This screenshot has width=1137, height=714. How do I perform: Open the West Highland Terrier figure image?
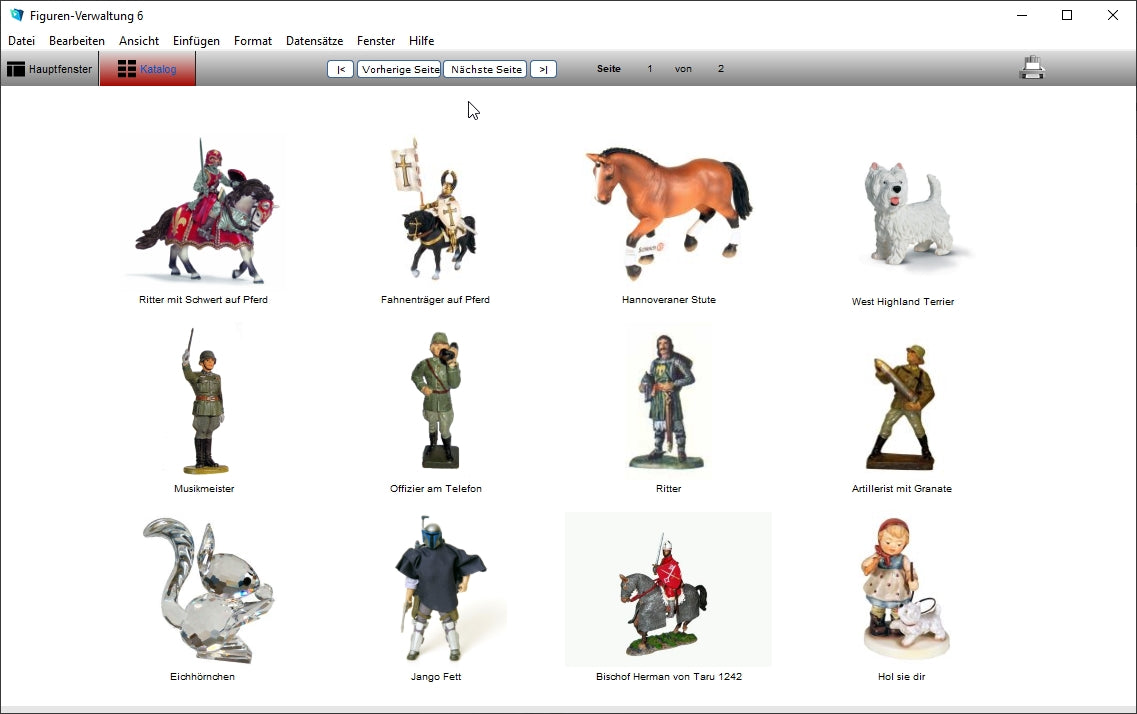click(x=905, y=213)
